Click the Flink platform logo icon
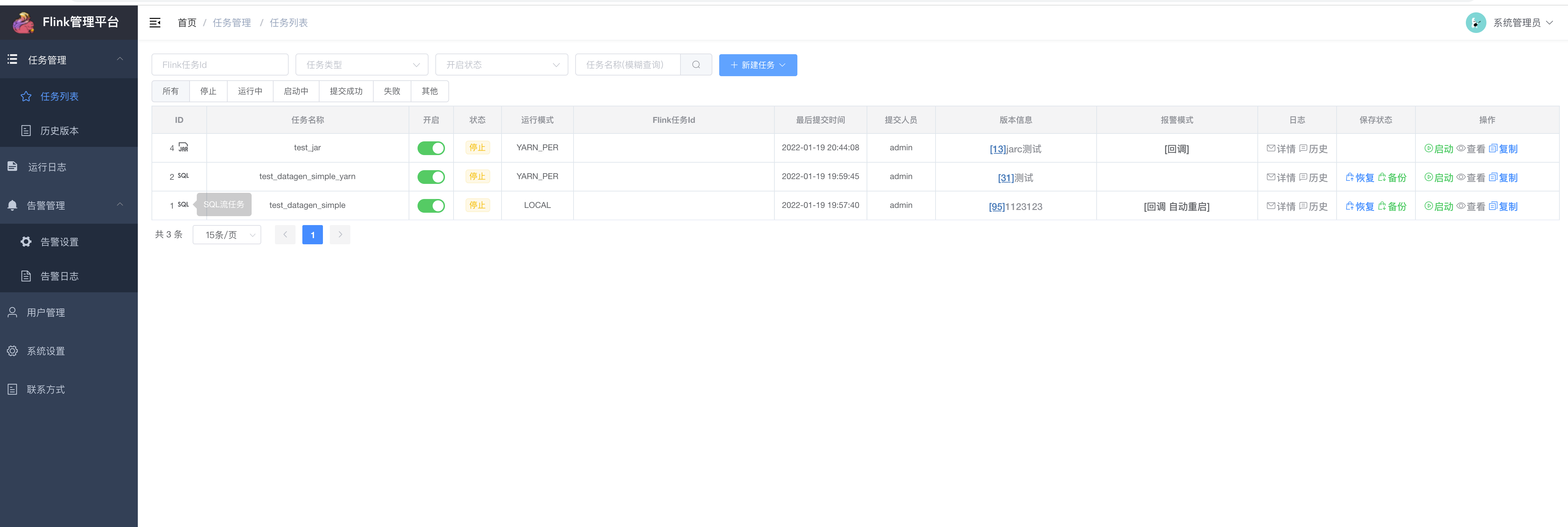 (x=23, y=23)
